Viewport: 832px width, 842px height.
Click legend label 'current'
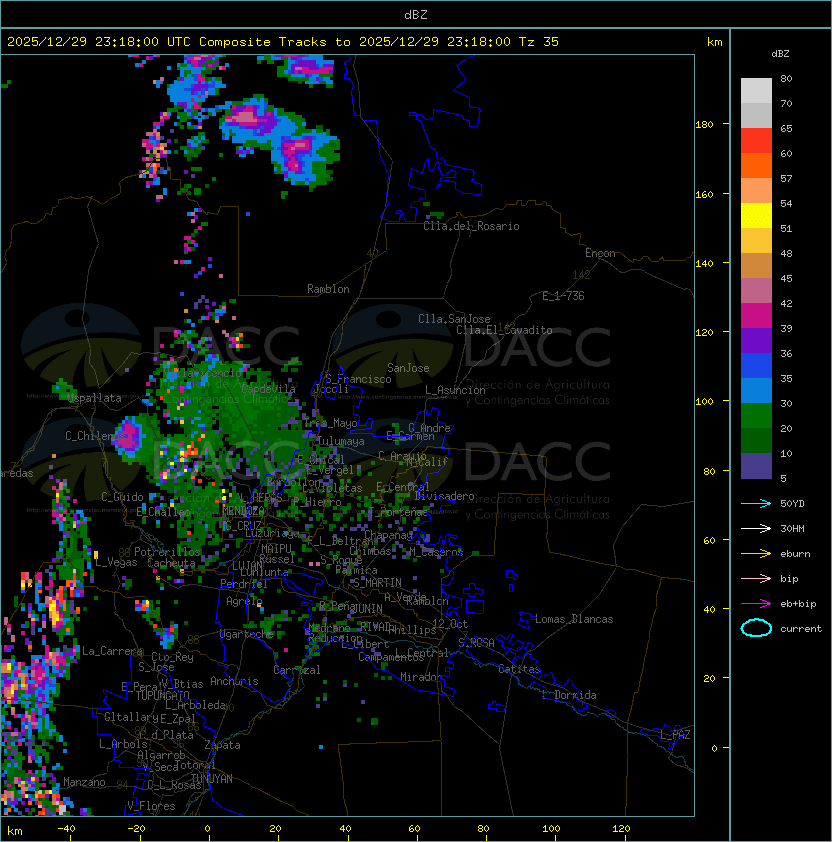(x=801, y=628)
